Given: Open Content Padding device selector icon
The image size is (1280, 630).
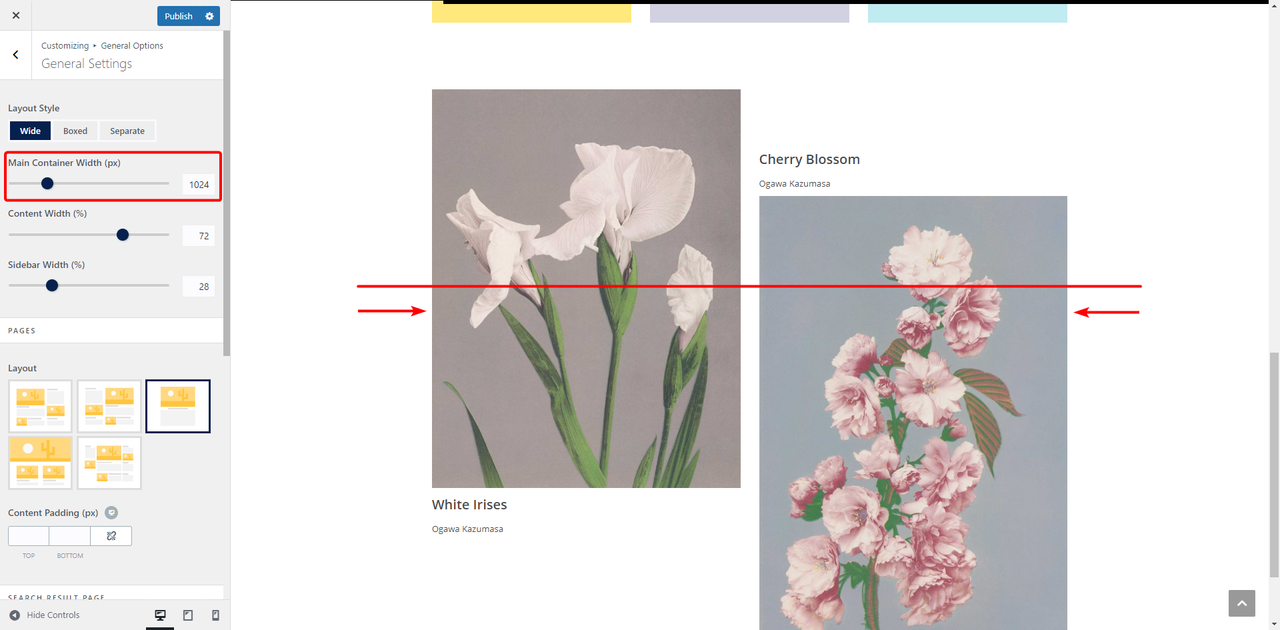Looking at the screenshot, I should 111,513.
